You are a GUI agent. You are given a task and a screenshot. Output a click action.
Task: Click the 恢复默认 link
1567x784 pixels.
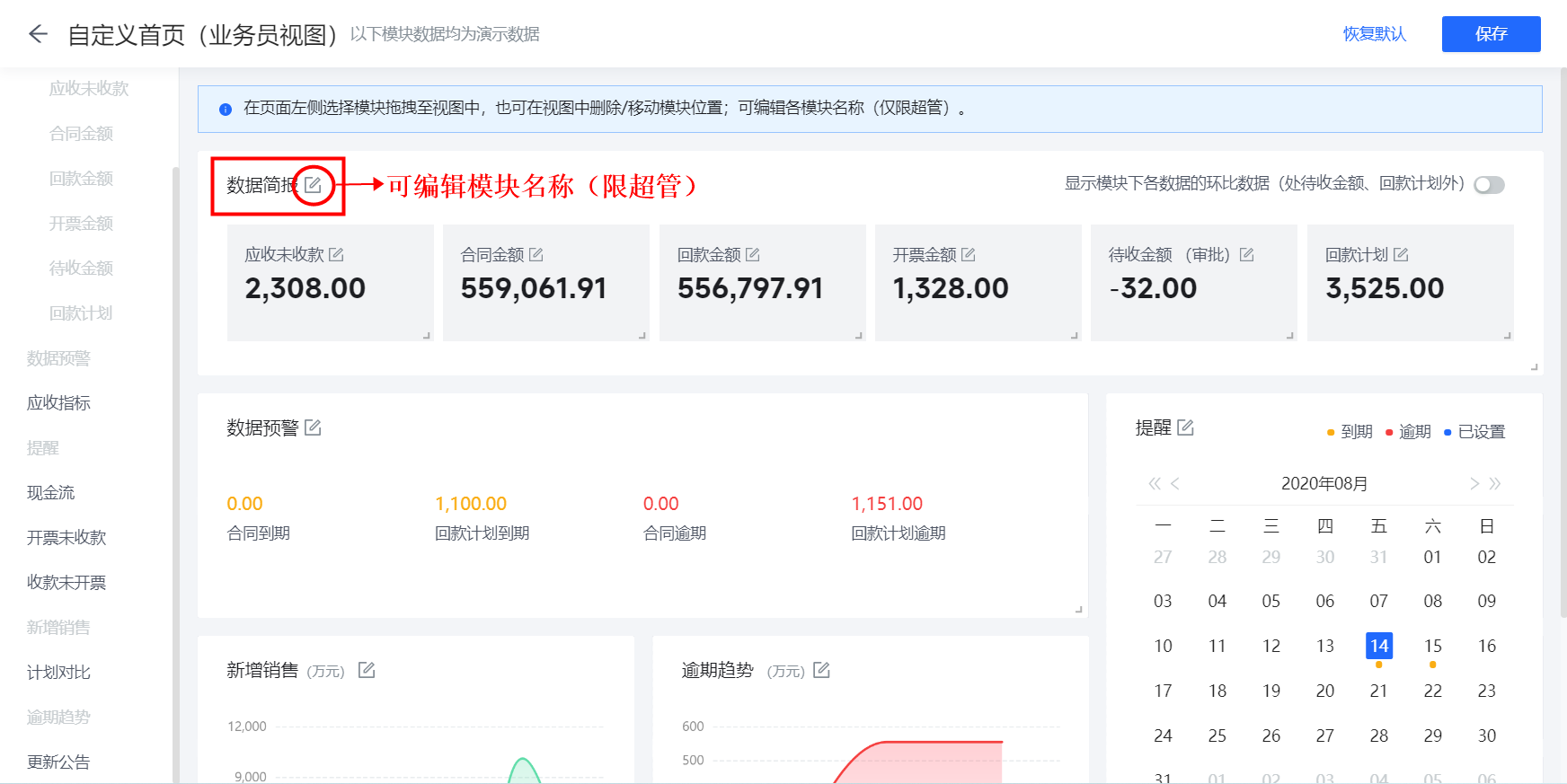(1374, 34)
